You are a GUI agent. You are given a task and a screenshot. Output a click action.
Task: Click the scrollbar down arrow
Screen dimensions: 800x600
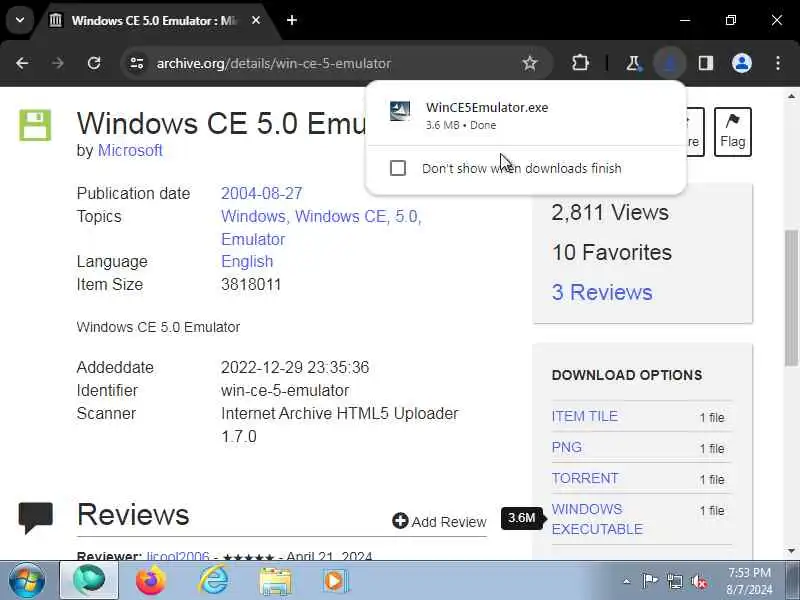coord(791,551)
